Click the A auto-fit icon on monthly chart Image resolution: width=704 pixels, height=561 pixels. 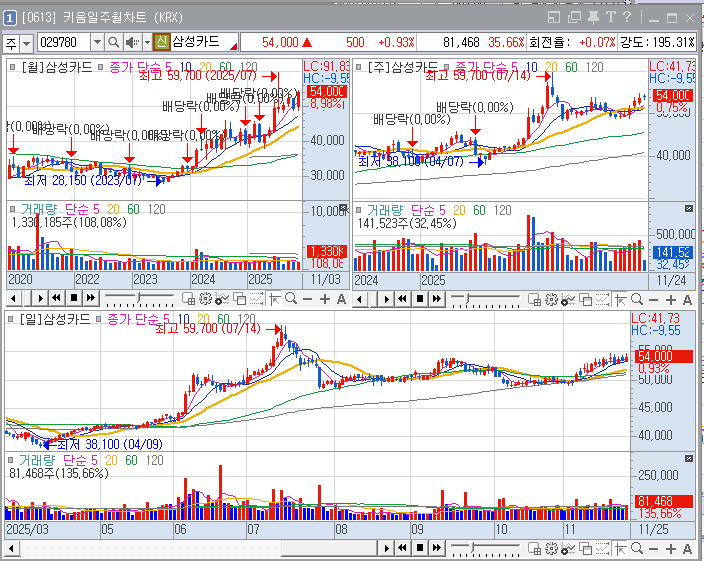pyautogui.click(x=341, y=299)
